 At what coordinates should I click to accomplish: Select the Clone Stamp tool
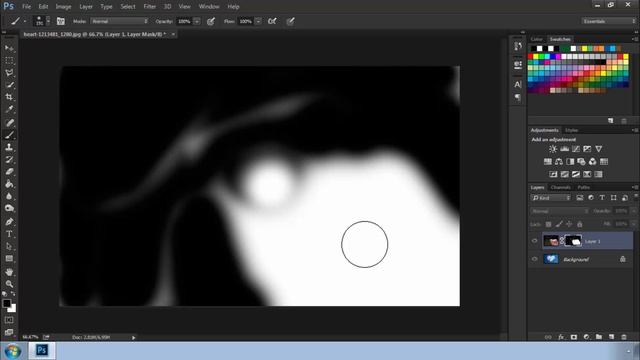[9, 147]
